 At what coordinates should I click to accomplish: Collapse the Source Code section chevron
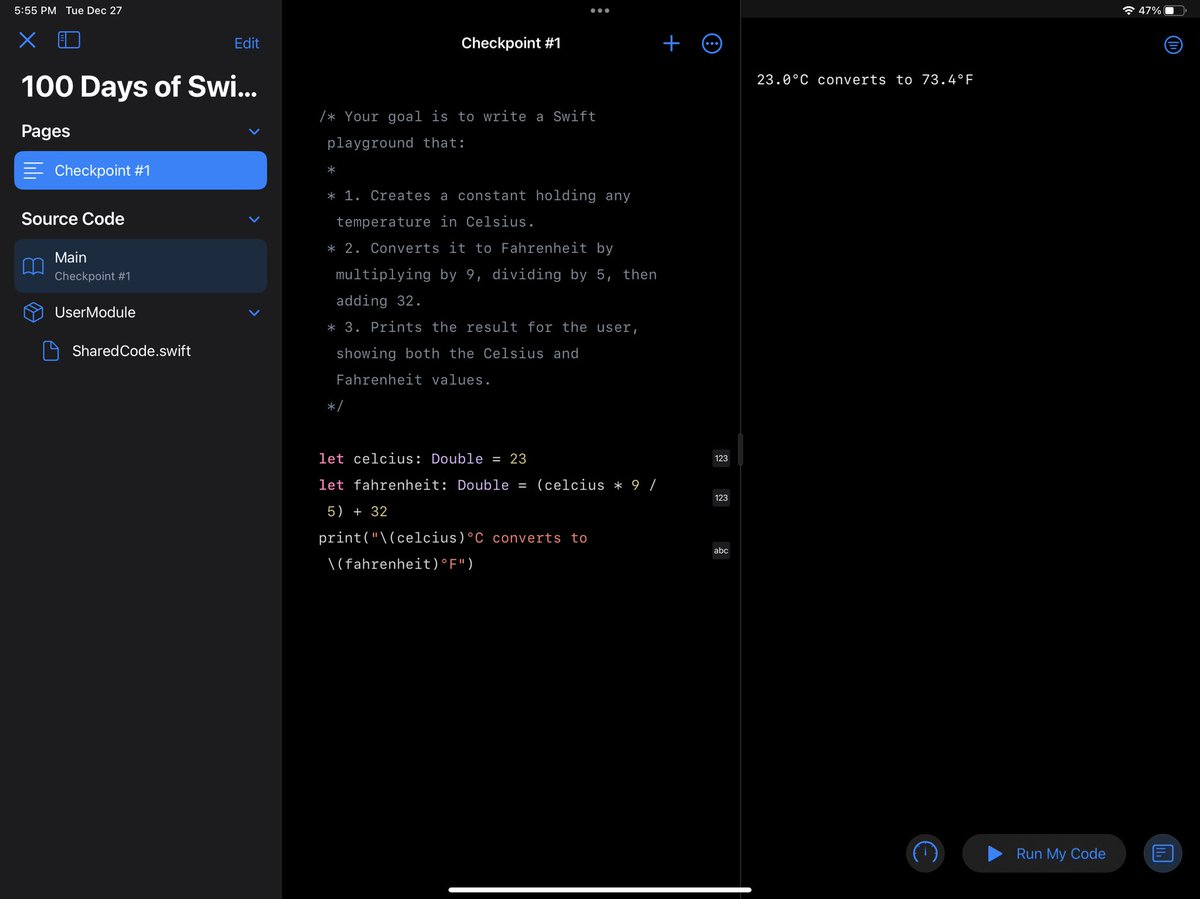(x=254, y=219)
